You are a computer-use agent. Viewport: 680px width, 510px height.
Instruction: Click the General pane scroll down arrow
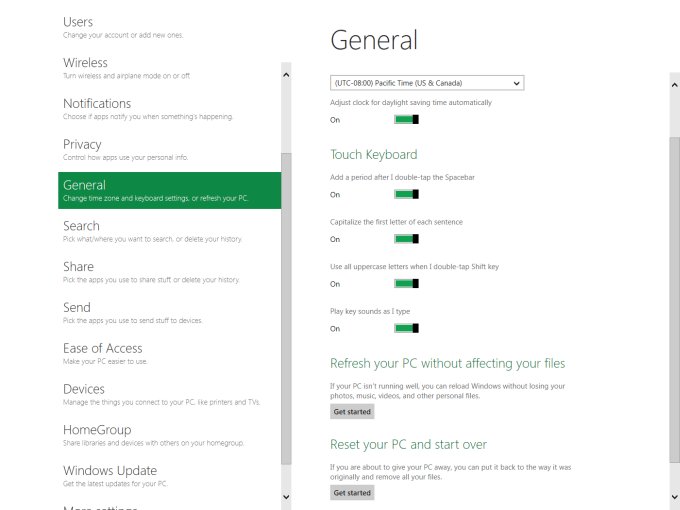click(674, 497)
